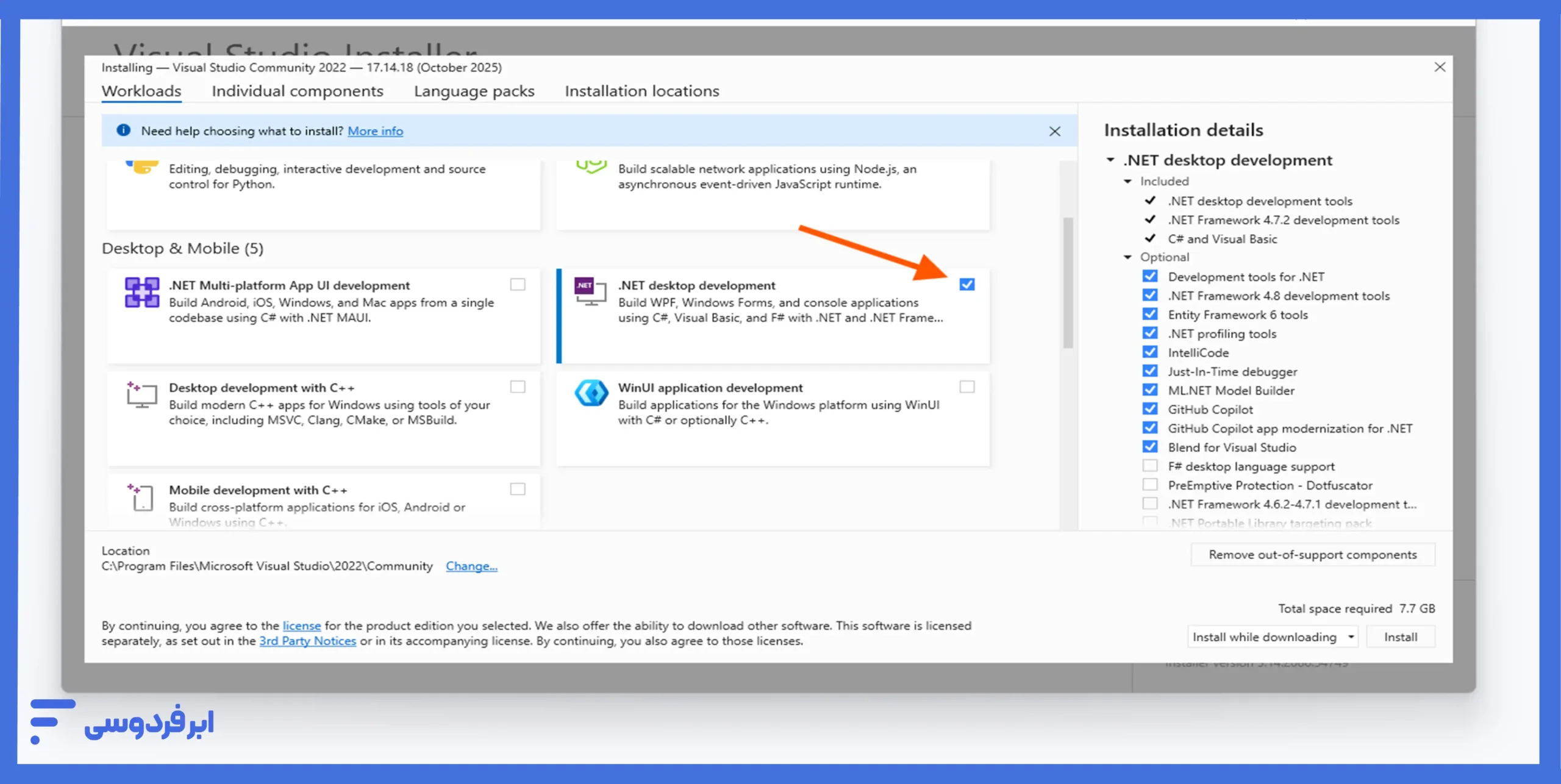Click the .NET MAUI workload icon
Image resolution: width=1561 pixels, height=784 pixels.
click(x=141, y=293)
